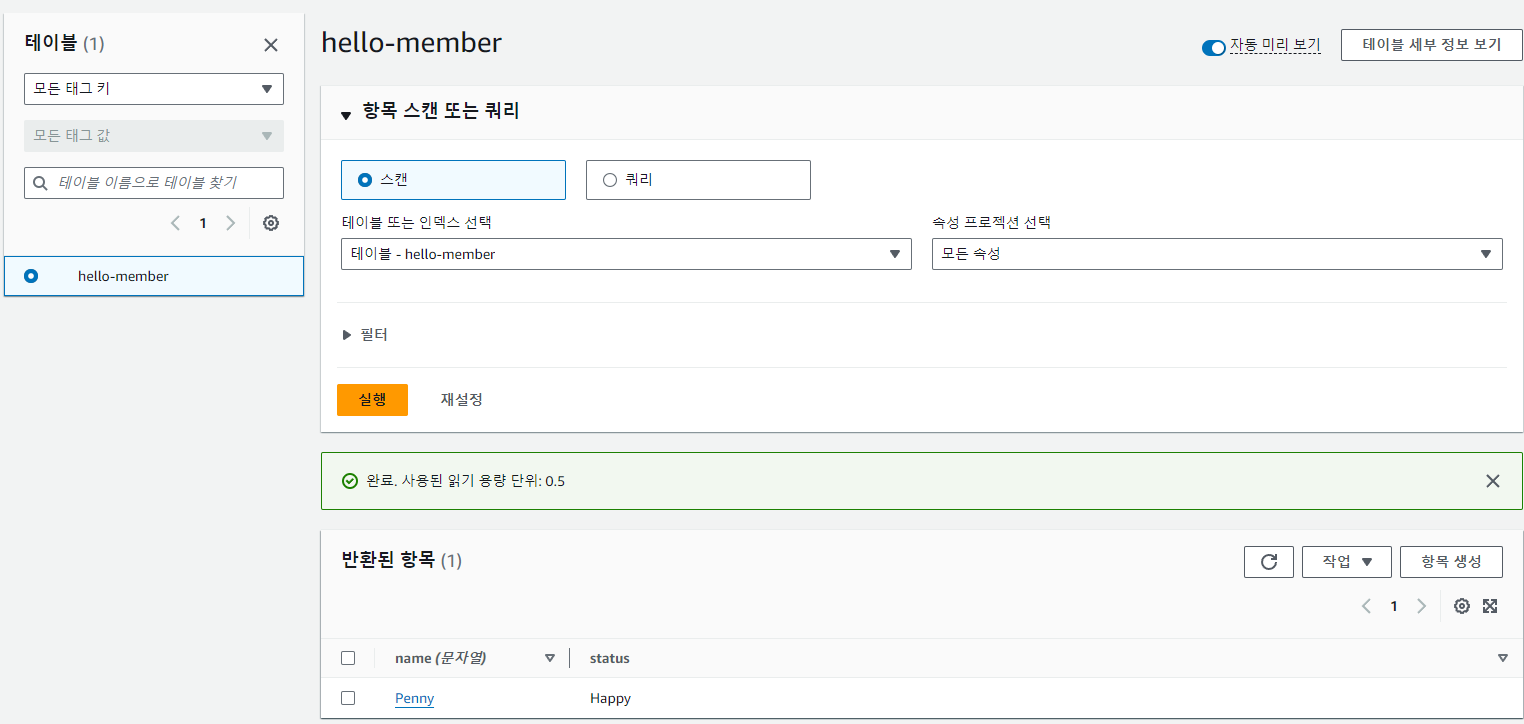Dismiss the green completion notification
1524x724 pixels.
pos(1492,481)
